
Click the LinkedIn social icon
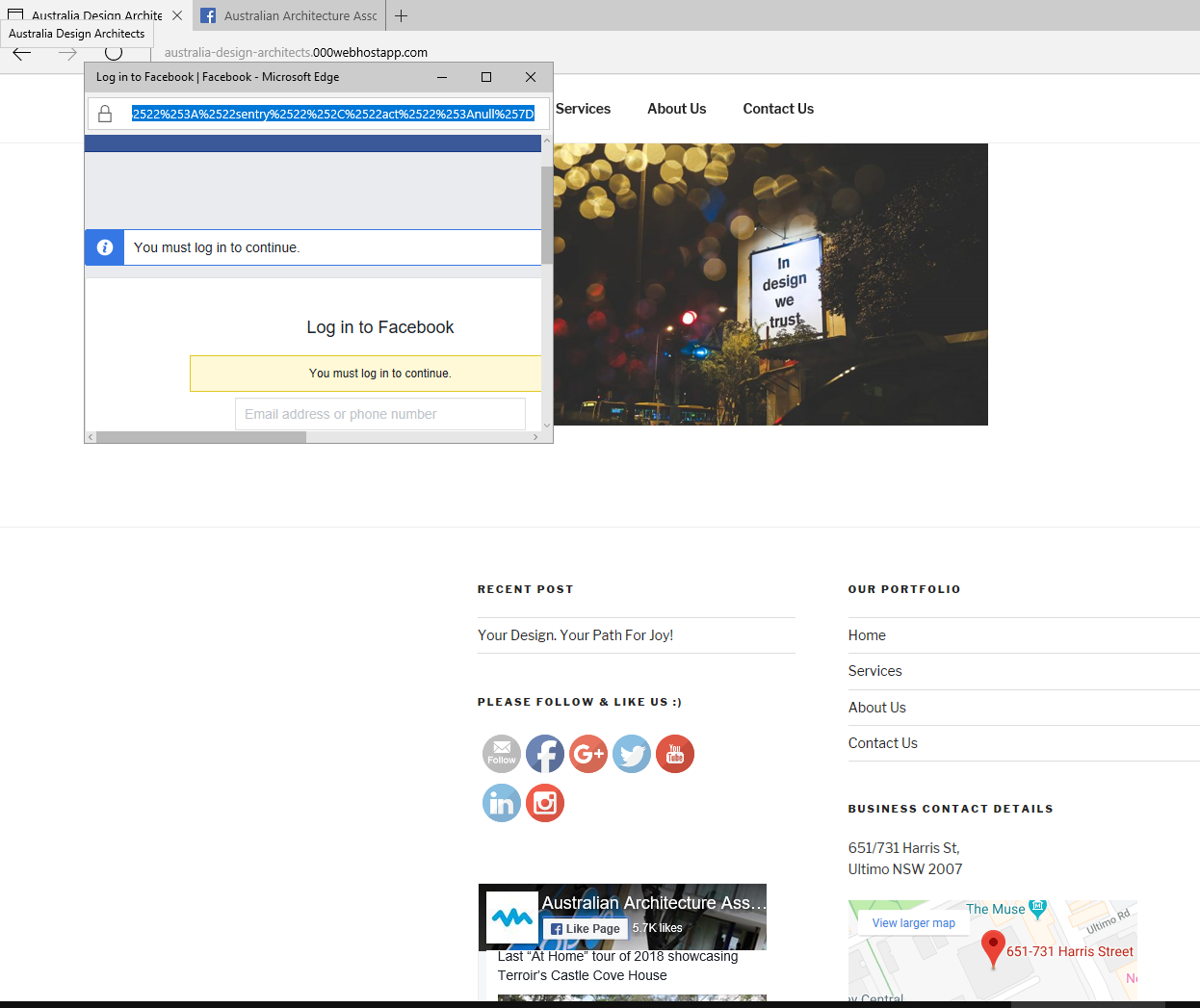click(502, 803)
